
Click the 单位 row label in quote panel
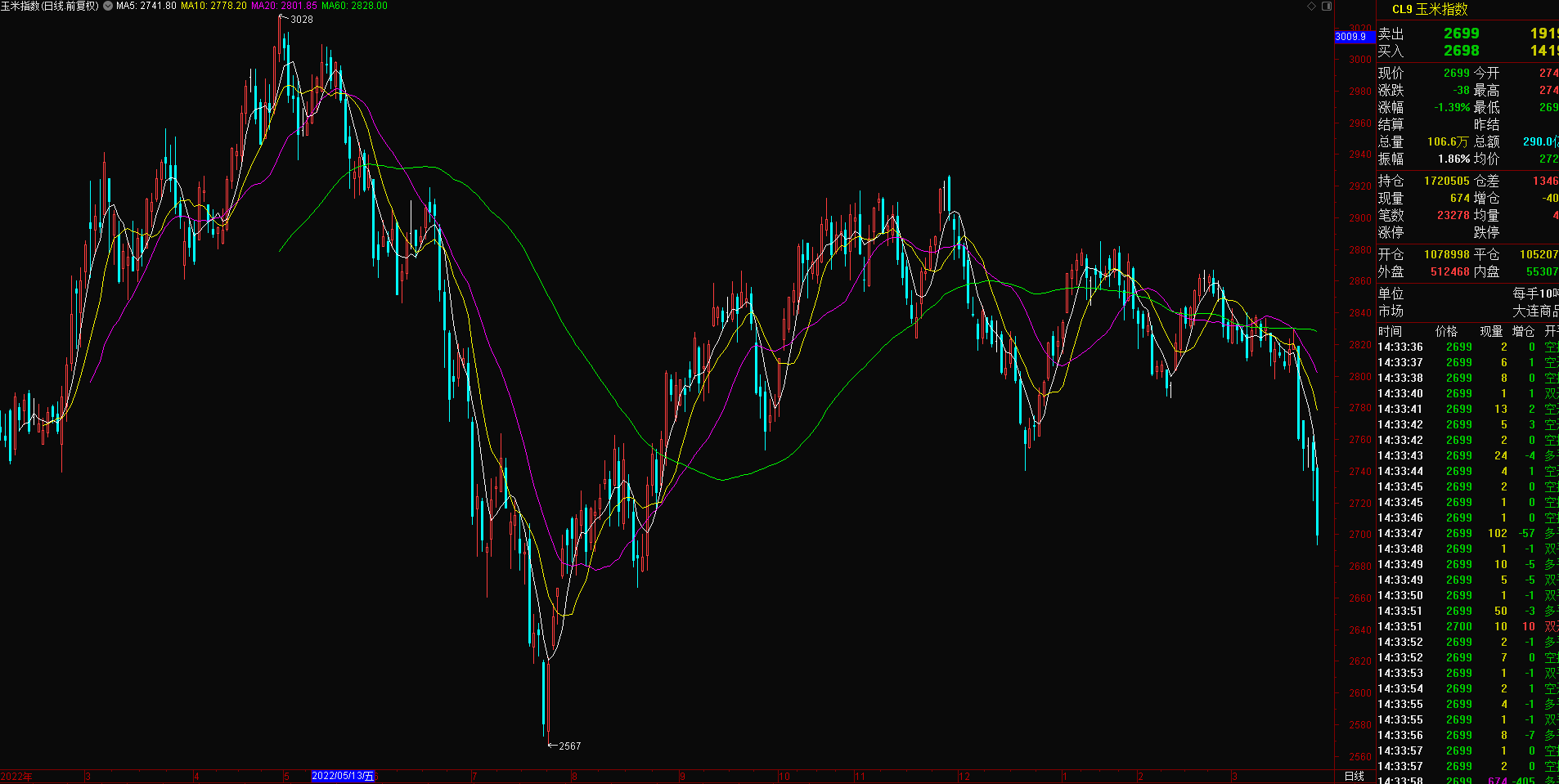point(1391,293)
